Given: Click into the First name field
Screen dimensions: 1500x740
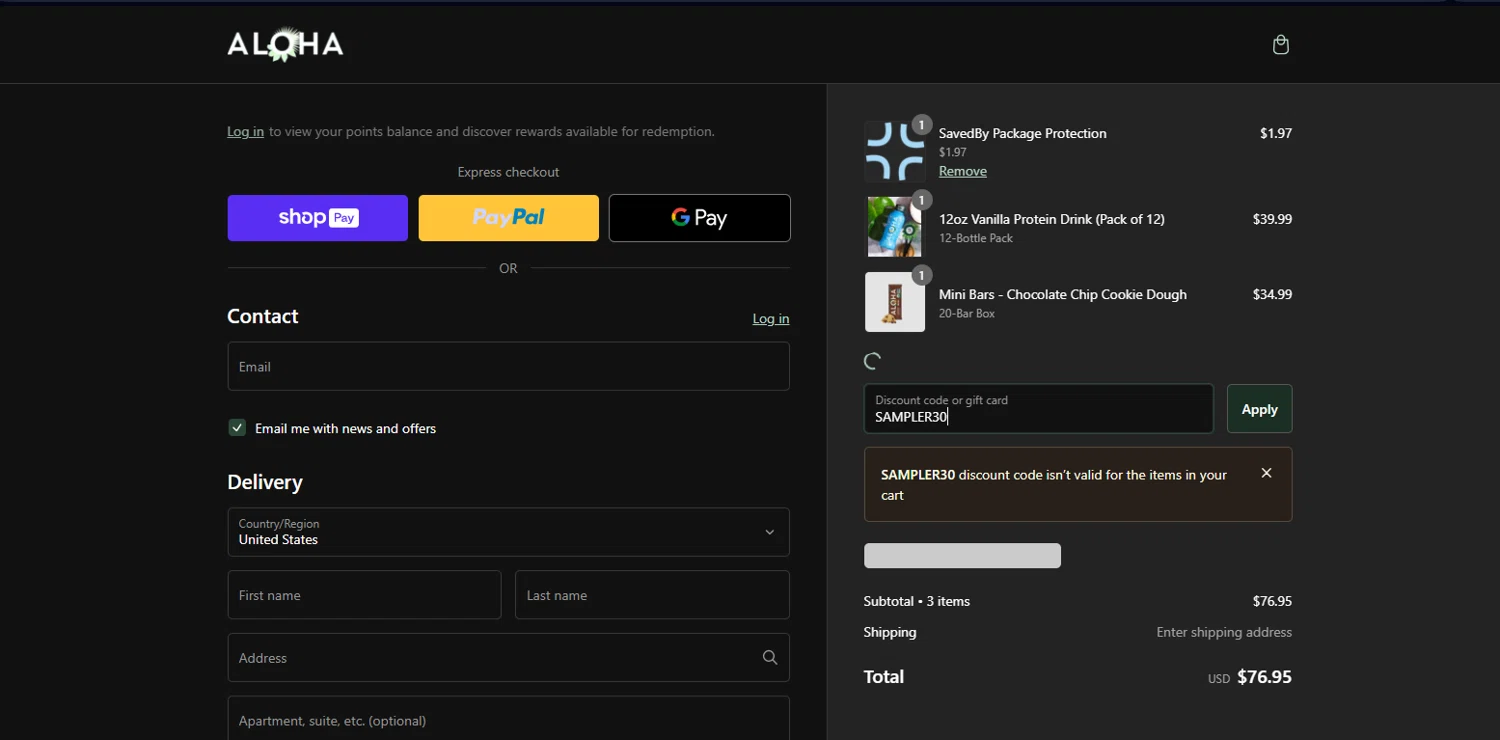Looking at the screenshot, I should pyautogui.click(x=364, y=595).
